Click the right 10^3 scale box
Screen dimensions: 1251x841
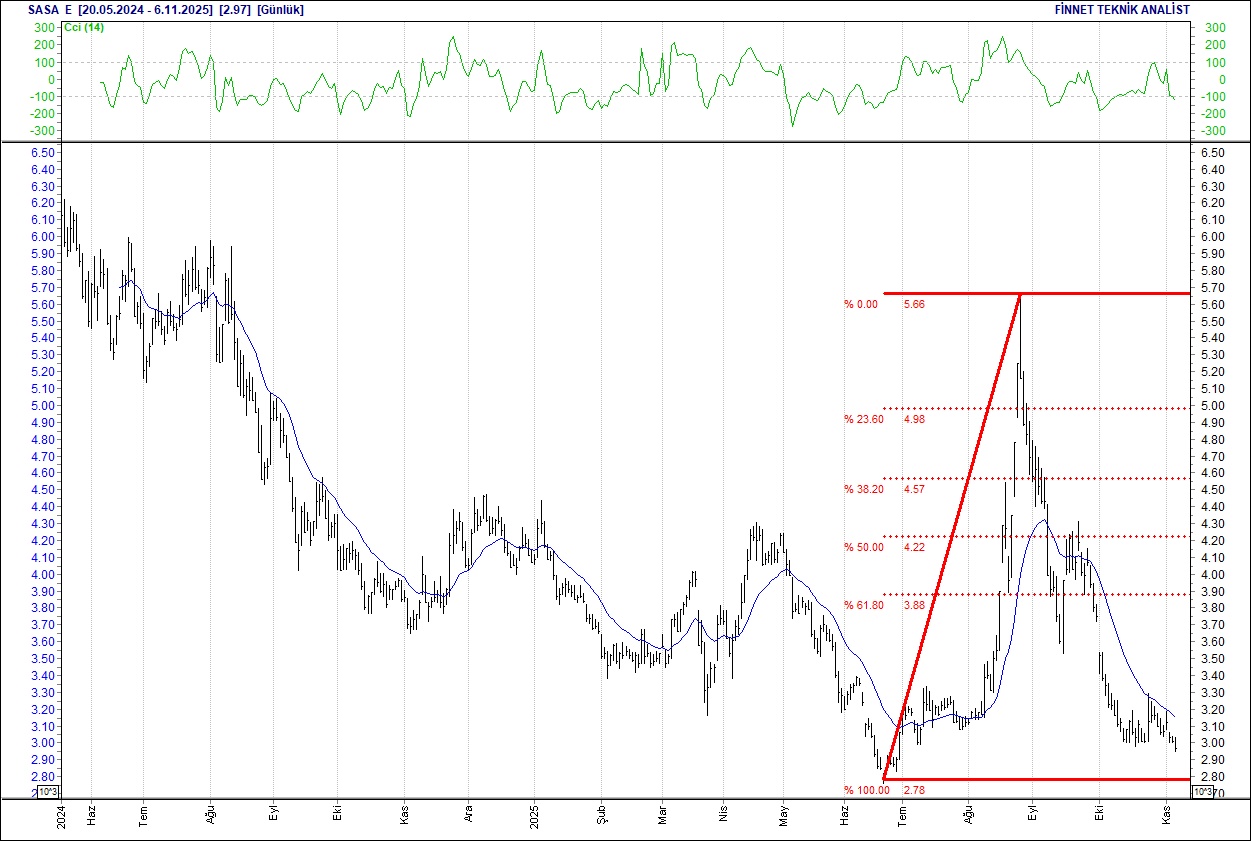1203,792
